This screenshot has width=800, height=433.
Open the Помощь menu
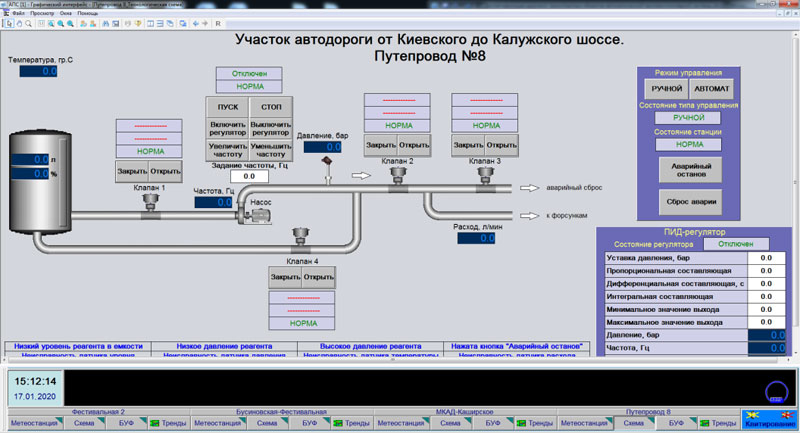(88, 13)
